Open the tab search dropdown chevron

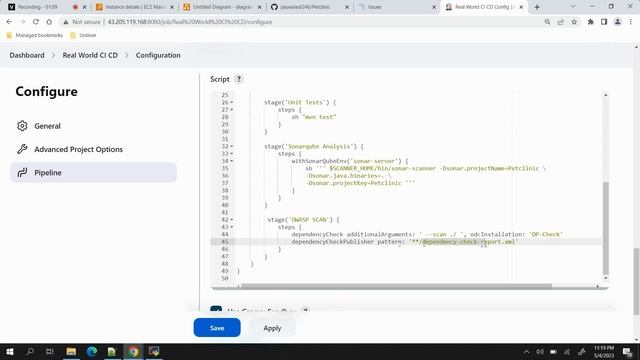(573, 7)
